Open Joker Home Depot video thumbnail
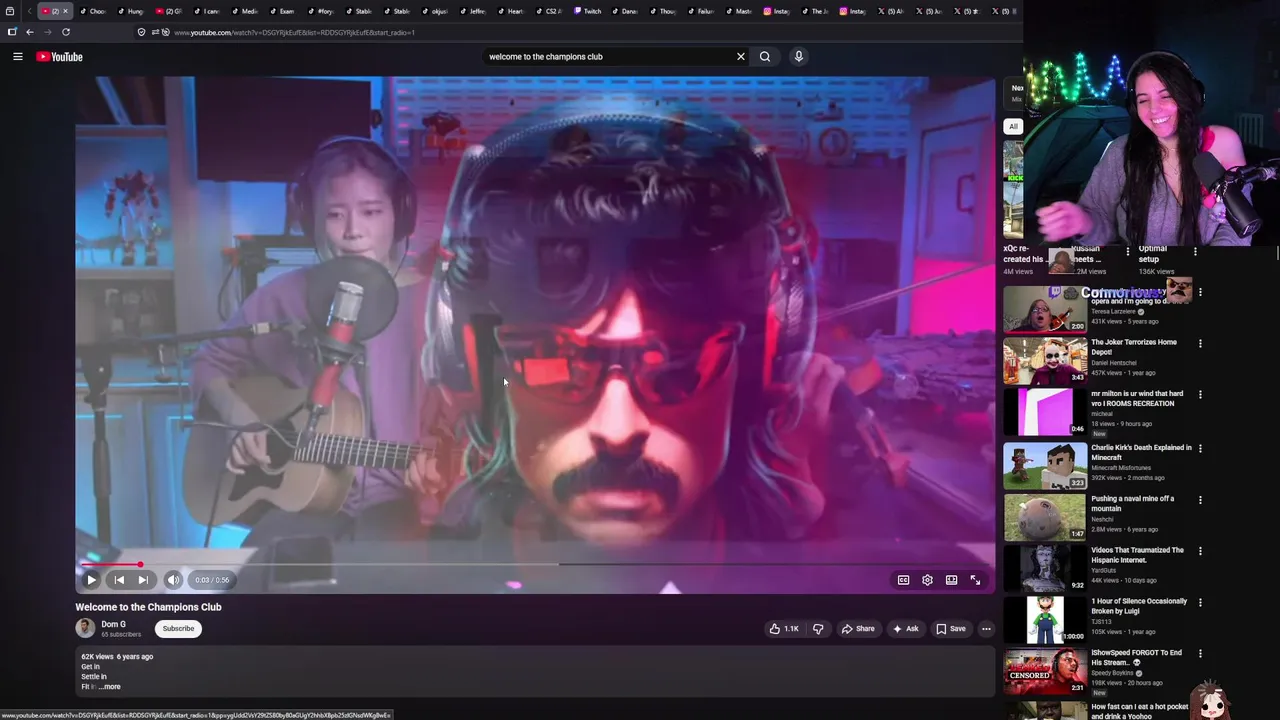This screenshot has width=1280, height=720. click(x=1045, y=361)
